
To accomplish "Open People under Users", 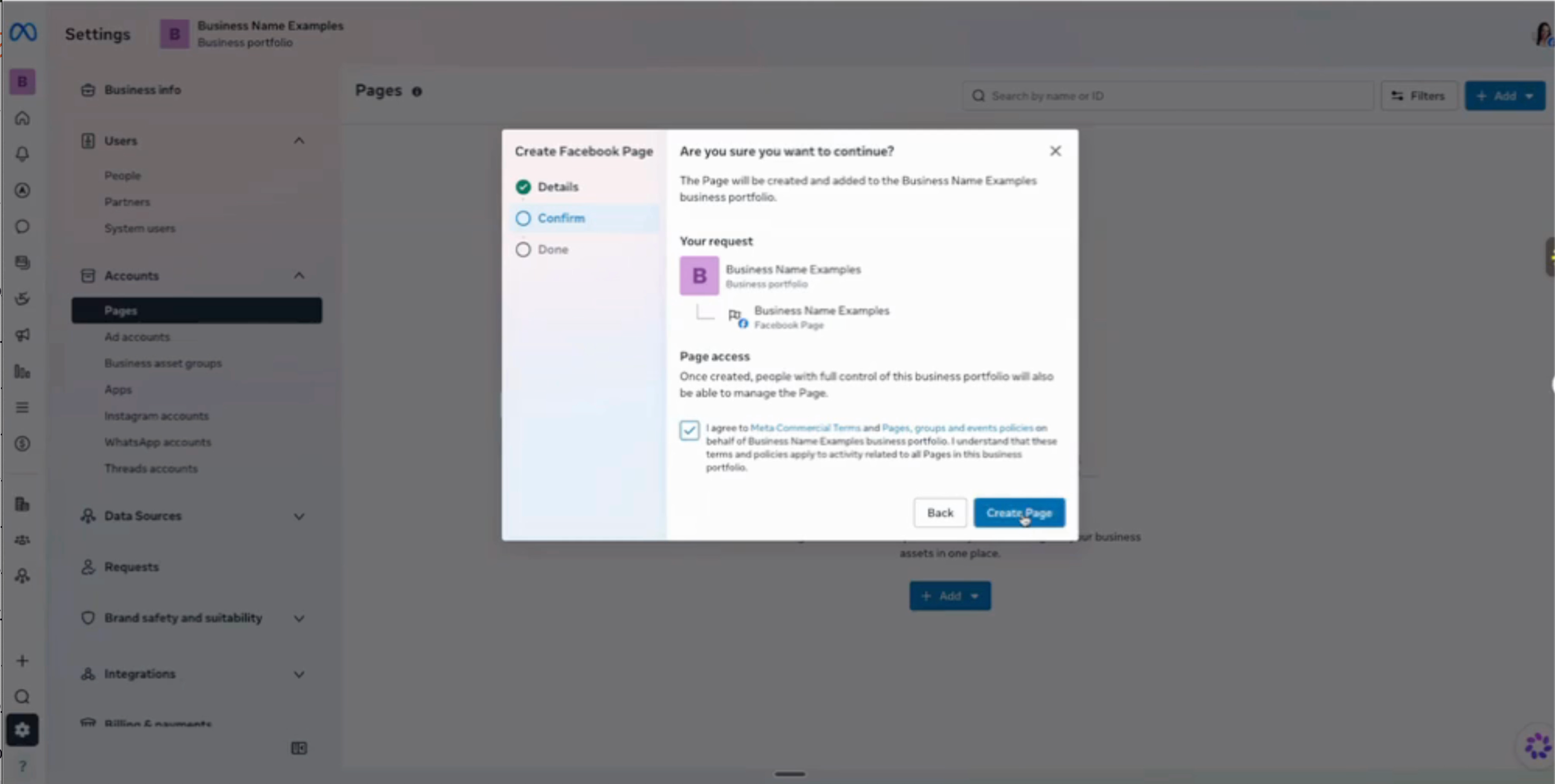I will [x=123, y=176].
